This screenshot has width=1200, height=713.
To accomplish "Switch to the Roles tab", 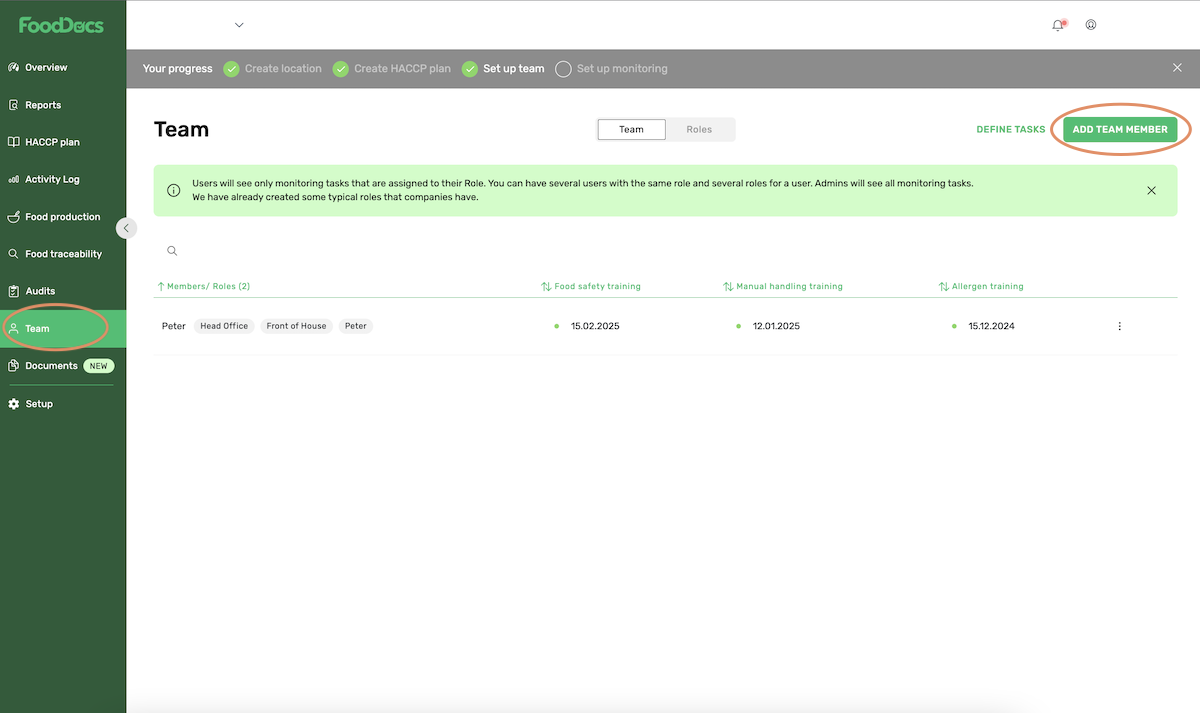I will click(x=699, y=130).
